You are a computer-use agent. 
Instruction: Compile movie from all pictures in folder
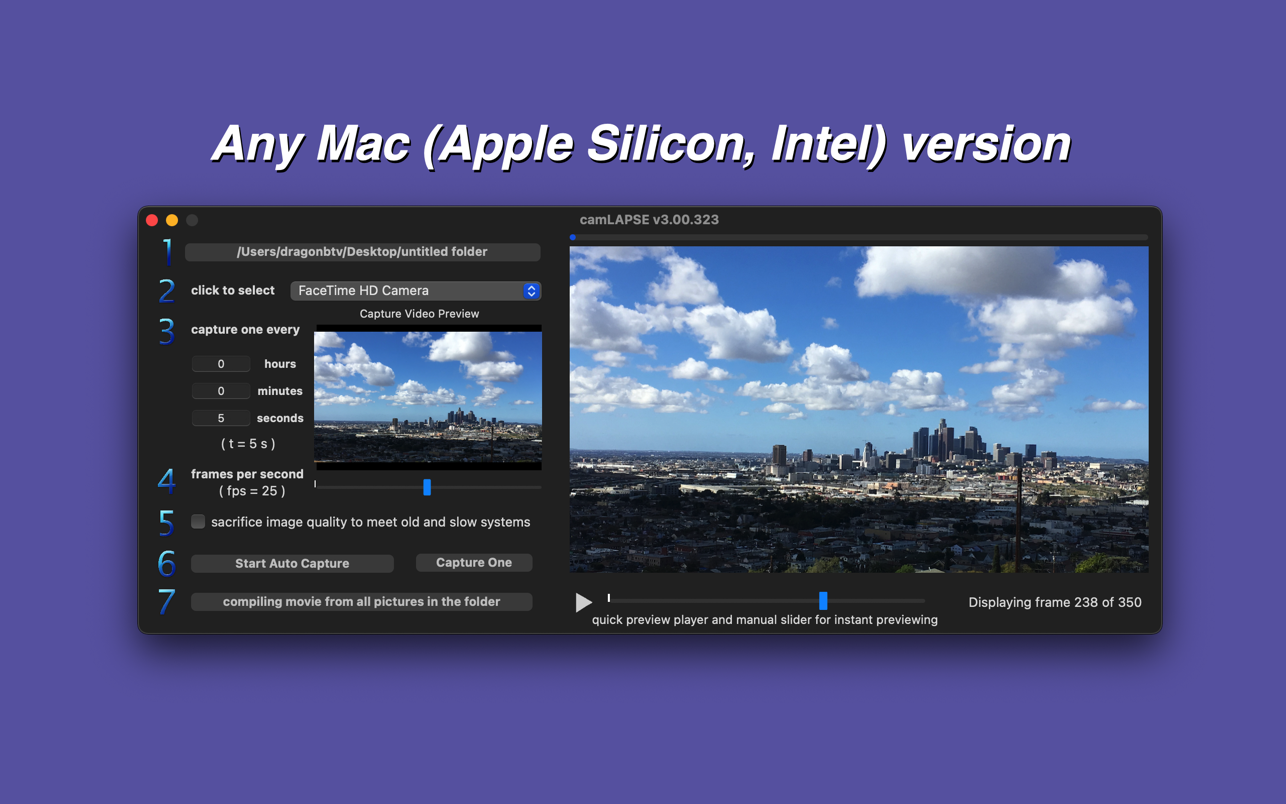pyautogui.click(x=361, y=602)
